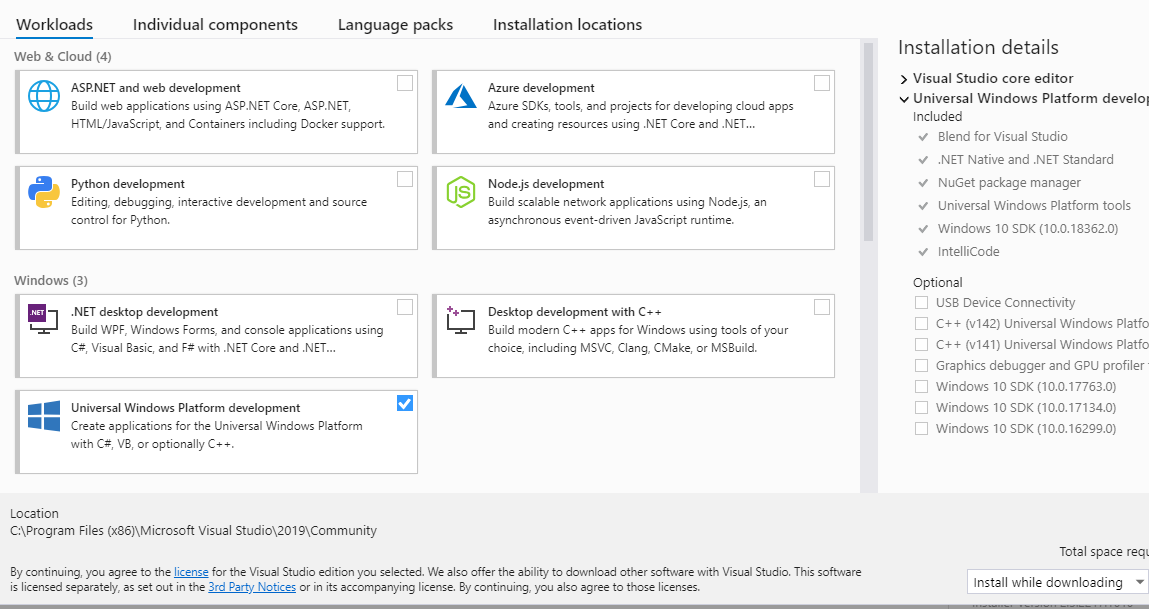Click the Azure development logo icon
Image resolution: width=1149 pixels, height=609 pixels.
pos(461,96)
